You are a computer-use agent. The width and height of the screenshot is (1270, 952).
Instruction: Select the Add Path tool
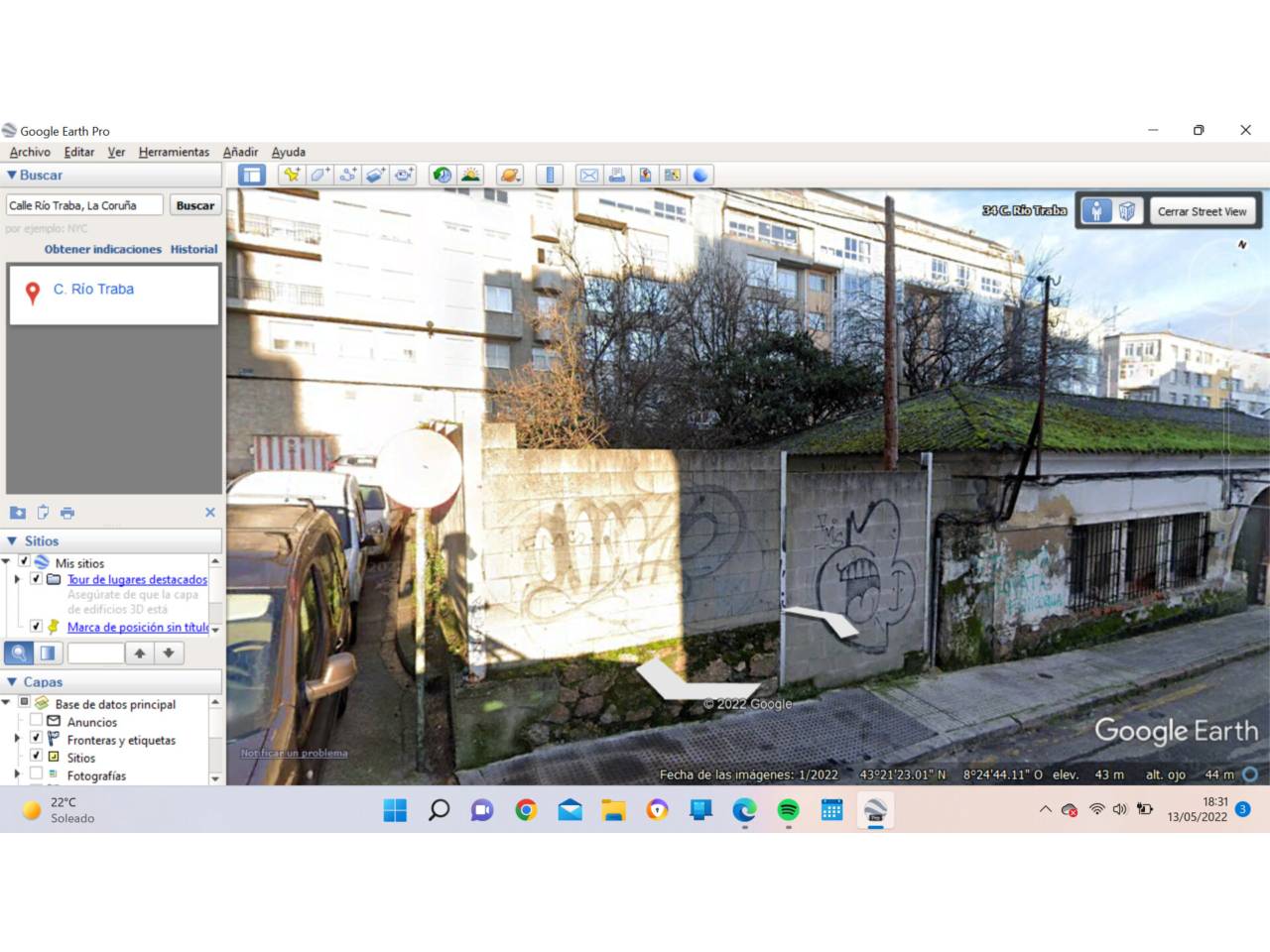tap(347, 176)
